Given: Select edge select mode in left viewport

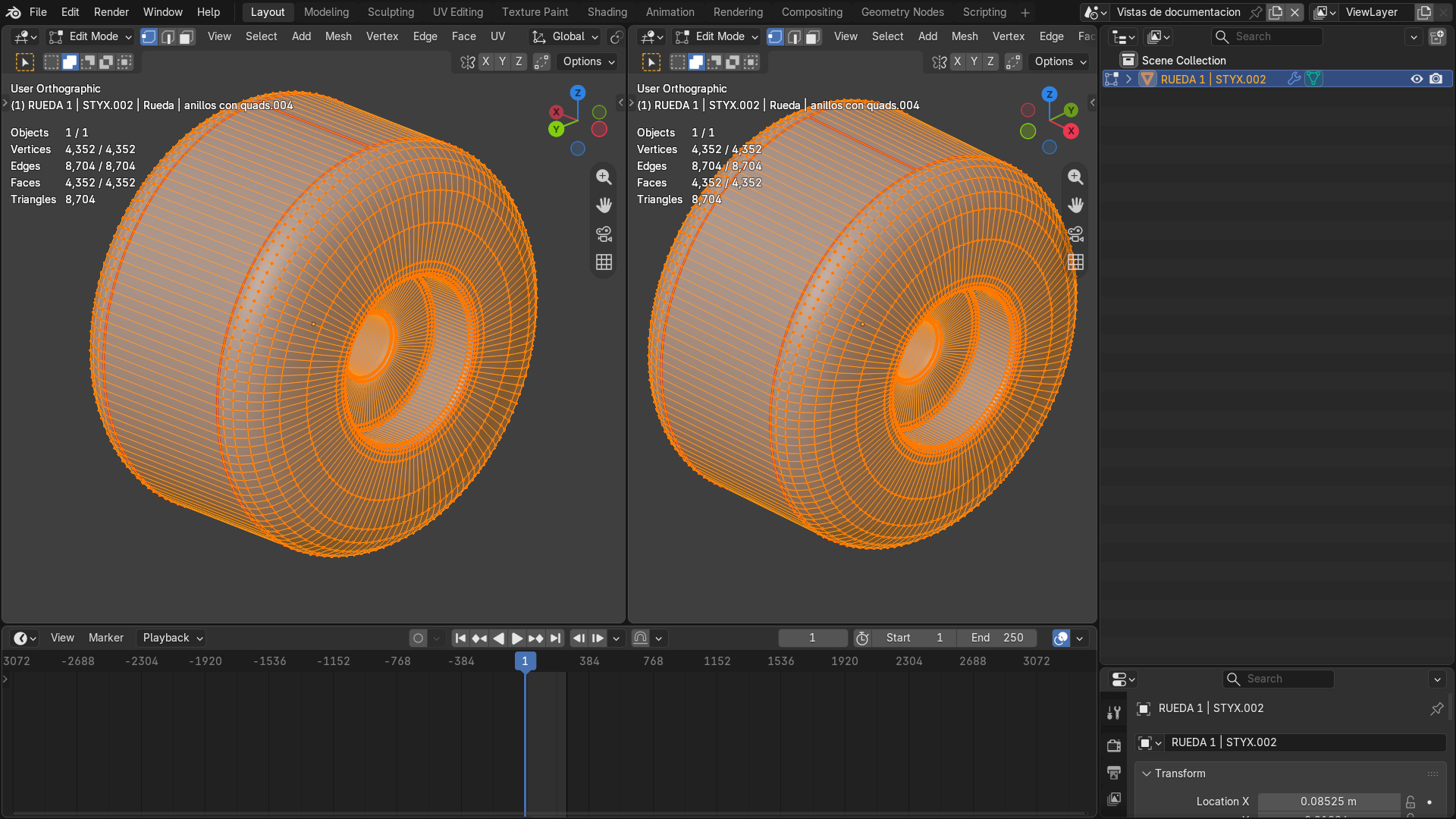Looking at the screenshot, I should (x=168, y=36).
